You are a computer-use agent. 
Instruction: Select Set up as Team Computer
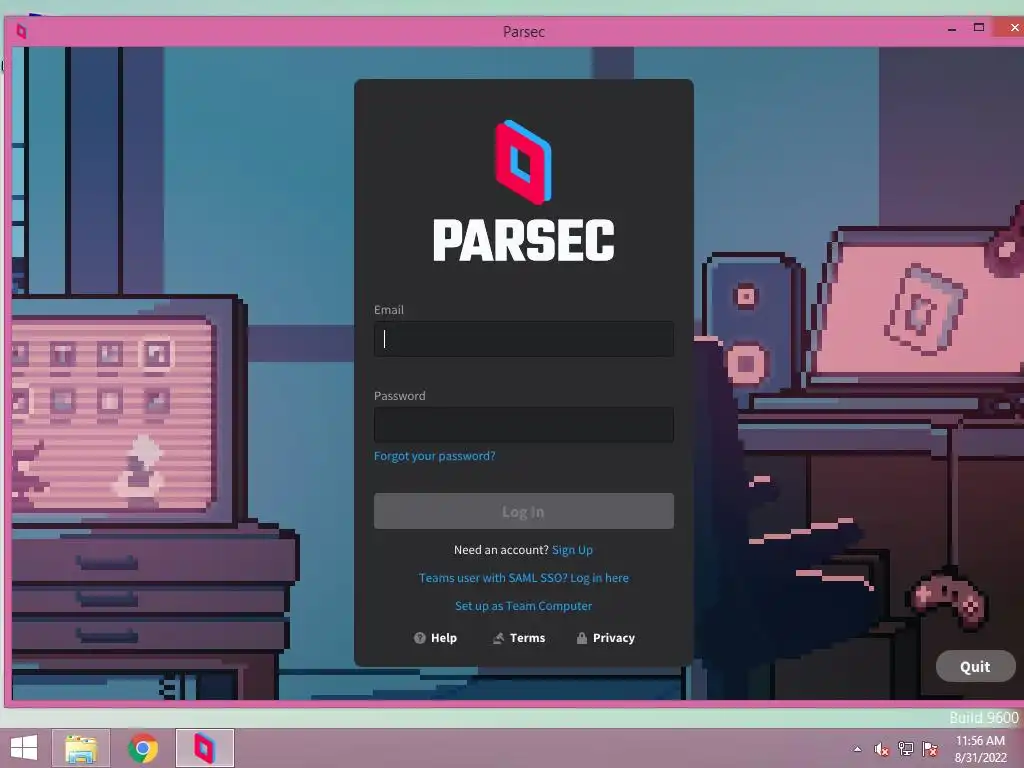coord(524,606)
